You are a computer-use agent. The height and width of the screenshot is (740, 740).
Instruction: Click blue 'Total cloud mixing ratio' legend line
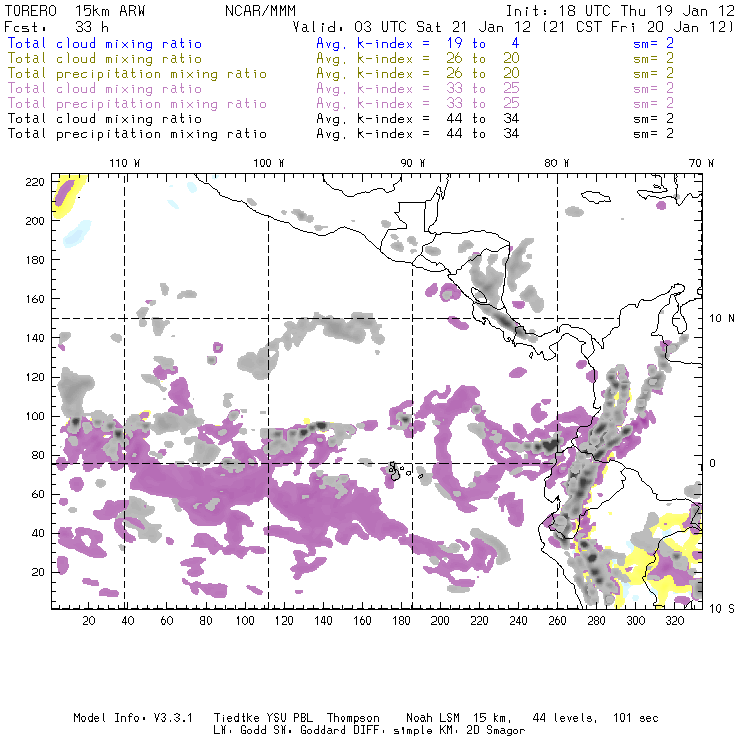(x=105, y=44)
